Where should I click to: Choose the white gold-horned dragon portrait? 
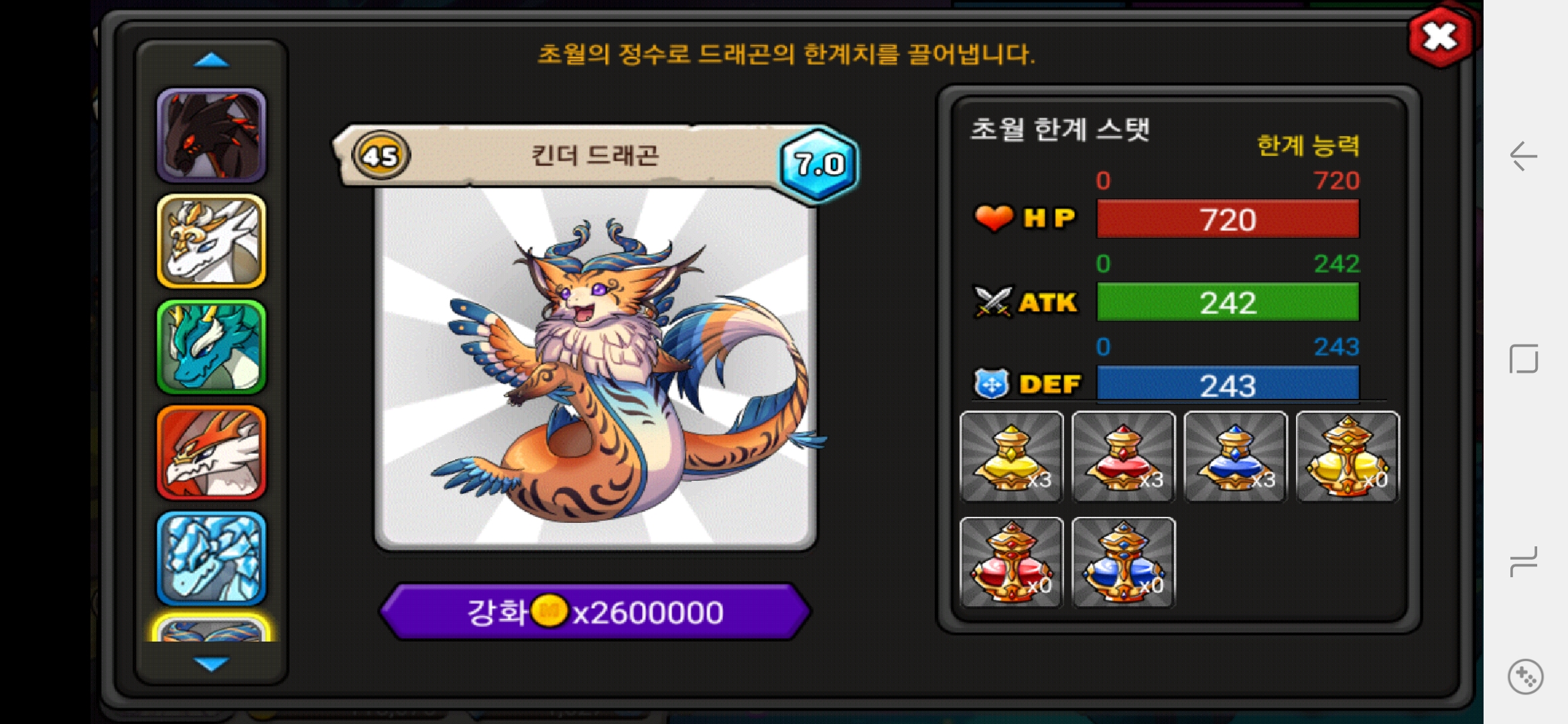coord(211,241)
